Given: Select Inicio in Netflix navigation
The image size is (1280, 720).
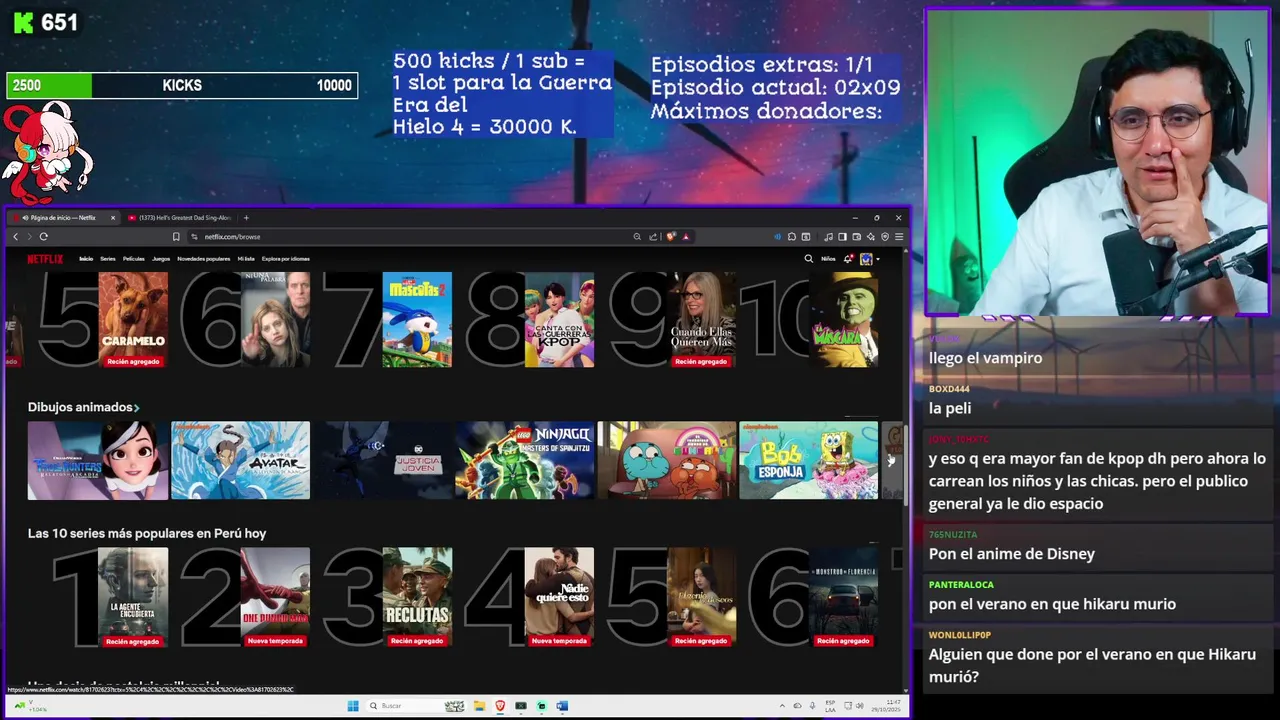Looking at the screenshot, I should (86, 259).
